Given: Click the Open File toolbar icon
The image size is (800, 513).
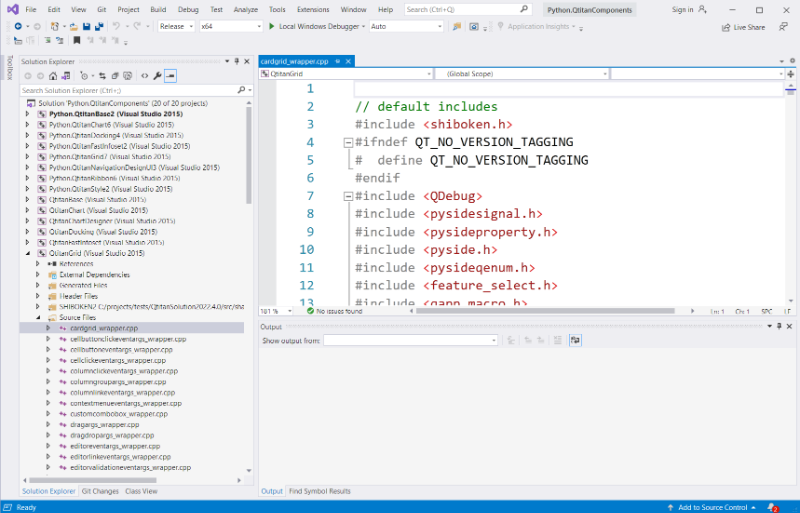Looking at the screenshot, I should point(73,26).
